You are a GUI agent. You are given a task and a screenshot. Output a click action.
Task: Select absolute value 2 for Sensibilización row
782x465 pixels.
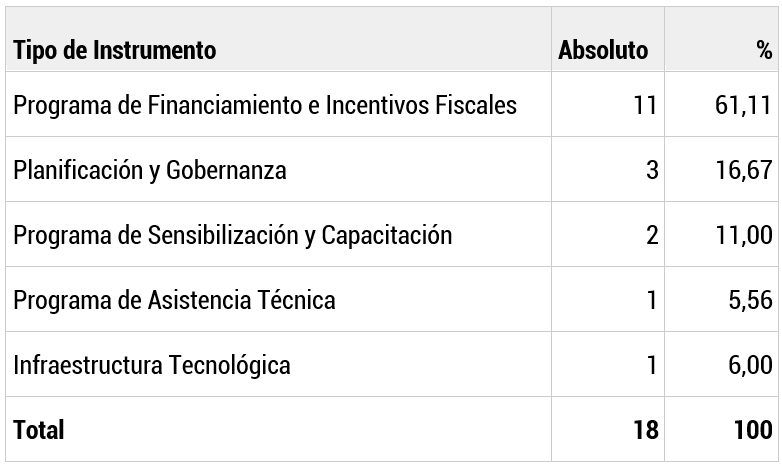652,235
